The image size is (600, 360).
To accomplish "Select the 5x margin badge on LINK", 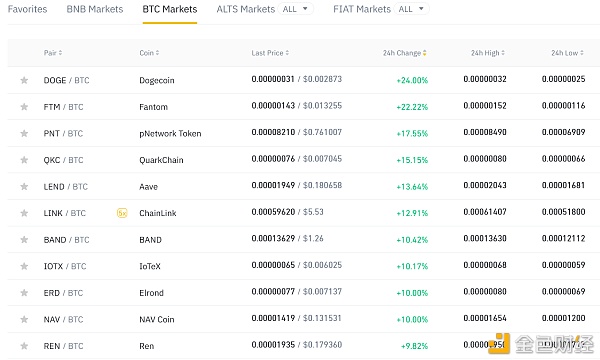I will [122, 213].
